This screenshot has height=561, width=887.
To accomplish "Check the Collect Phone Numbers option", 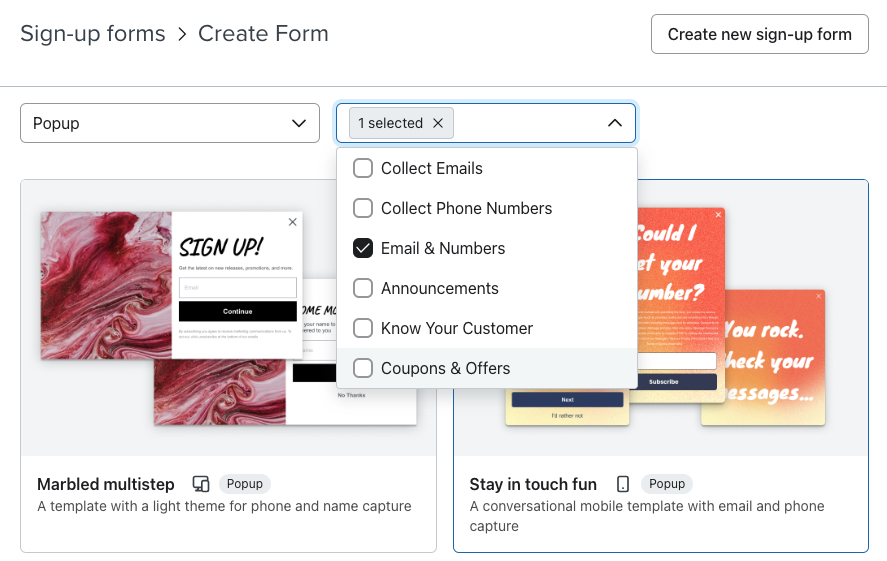I will 363,208.
